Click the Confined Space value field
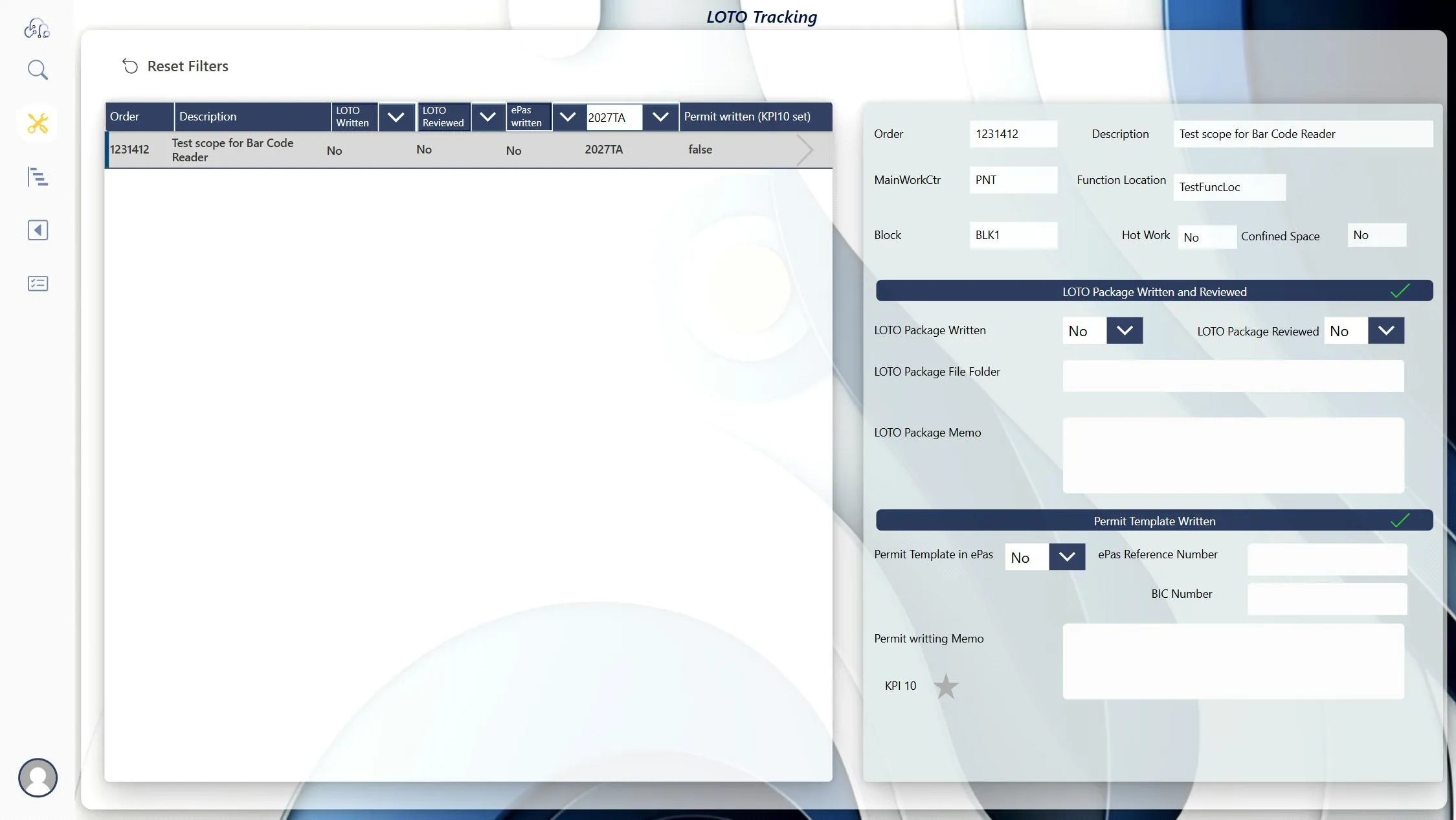This screenshot has width=1456, height=820. click(x=1377, y=235)
